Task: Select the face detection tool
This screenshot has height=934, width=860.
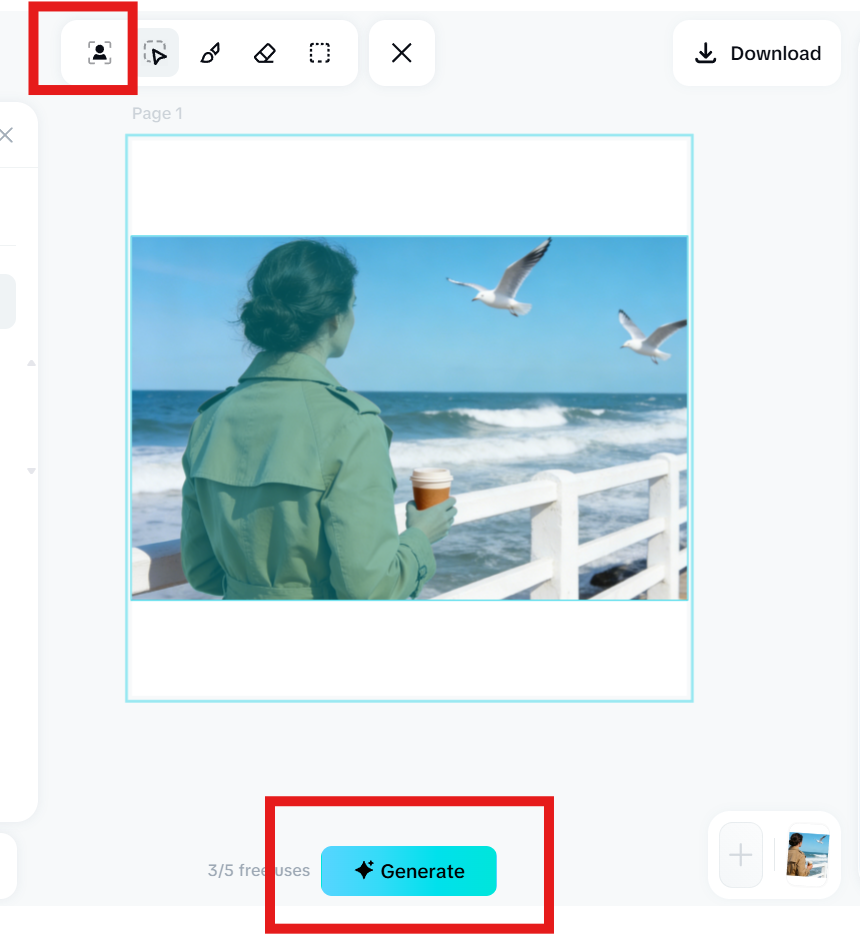Action: pyautogui.click(x=99, y=53)
